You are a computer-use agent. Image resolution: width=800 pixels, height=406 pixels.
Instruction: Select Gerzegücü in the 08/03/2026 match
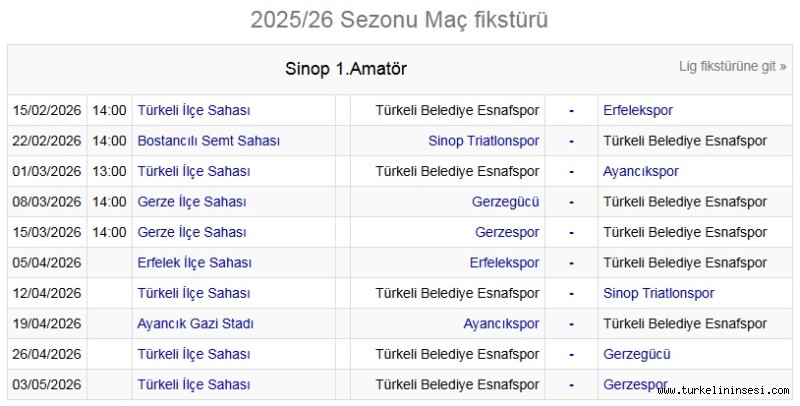coord(505,202)
